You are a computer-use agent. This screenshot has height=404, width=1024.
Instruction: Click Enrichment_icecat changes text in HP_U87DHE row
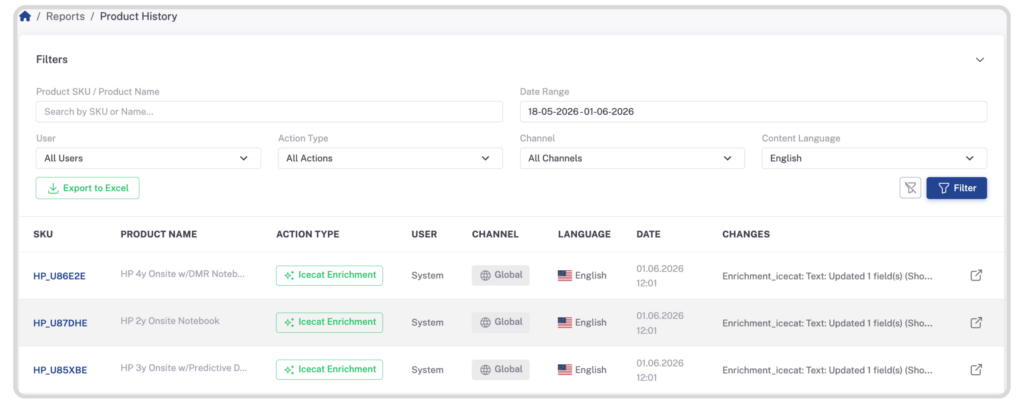(827, 323)
